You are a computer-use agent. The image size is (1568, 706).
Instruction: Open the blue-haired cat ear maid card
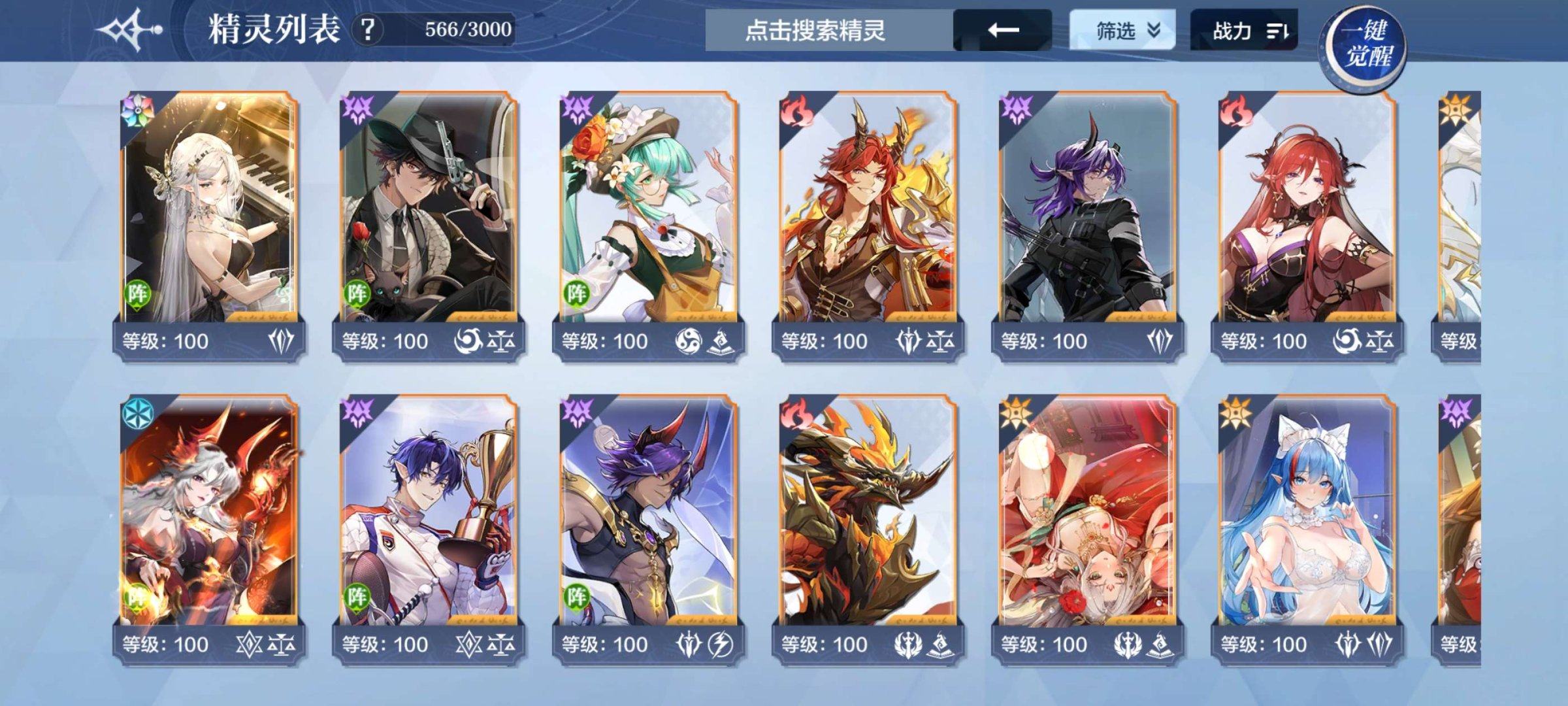pyautogui.click(x=1307, y=529)
